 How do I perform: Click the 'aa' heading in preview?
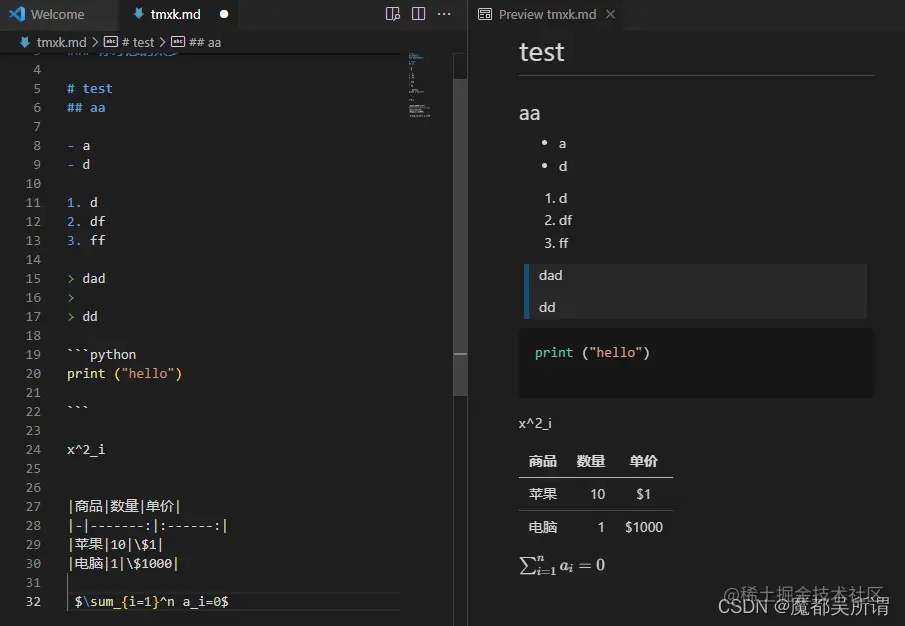pyautogui.click(x=529, y=113)
